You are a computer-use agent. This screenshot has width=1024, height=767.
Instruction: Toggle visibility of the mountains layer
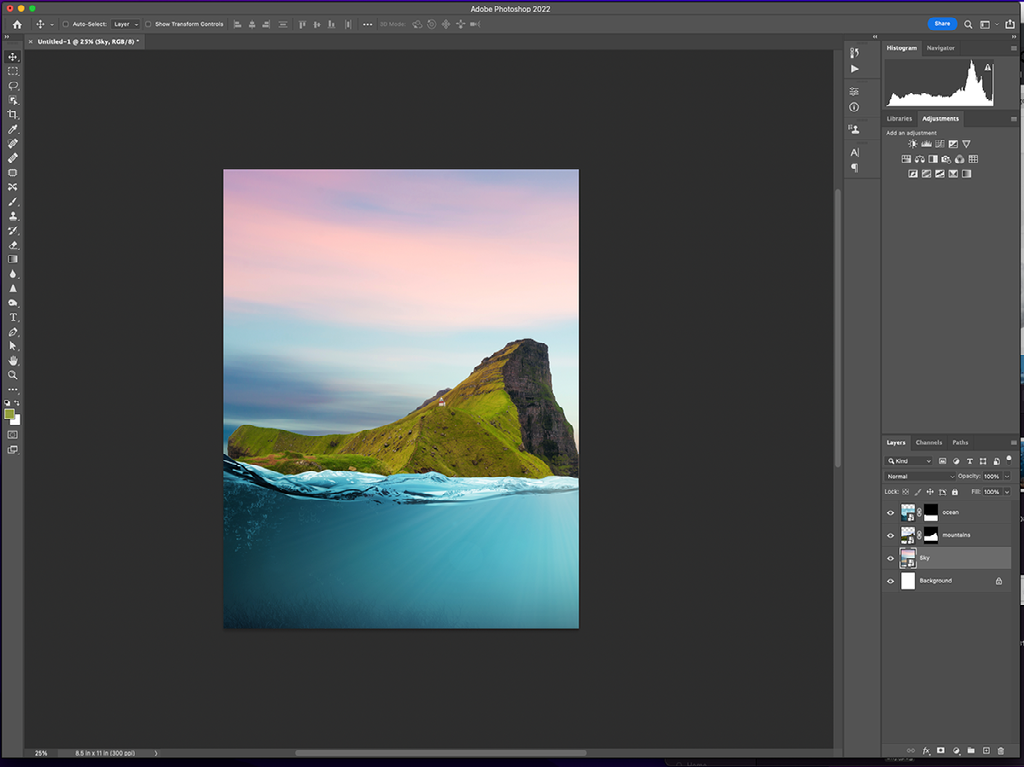tap(890, 536)
